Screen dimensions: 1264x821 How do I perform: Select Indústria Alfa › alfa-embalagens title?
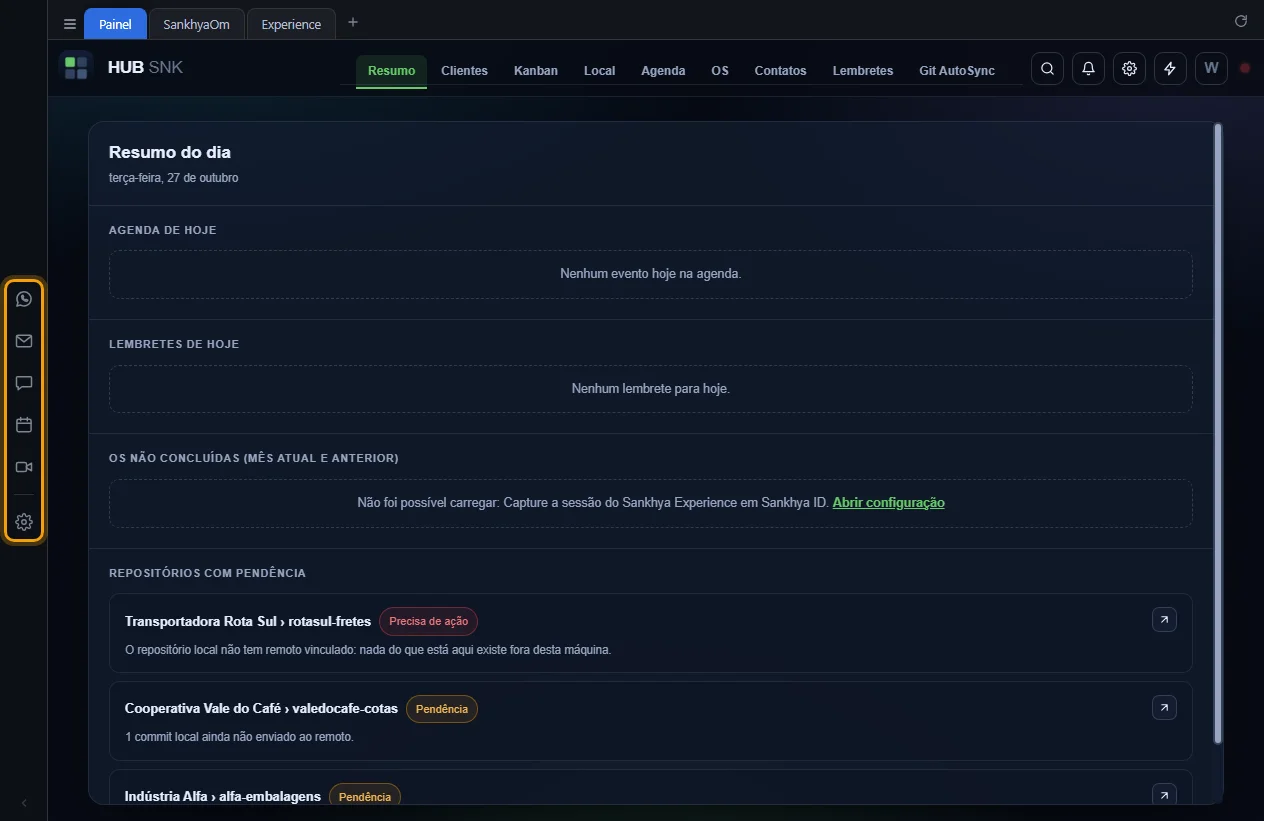coord(223,796)
